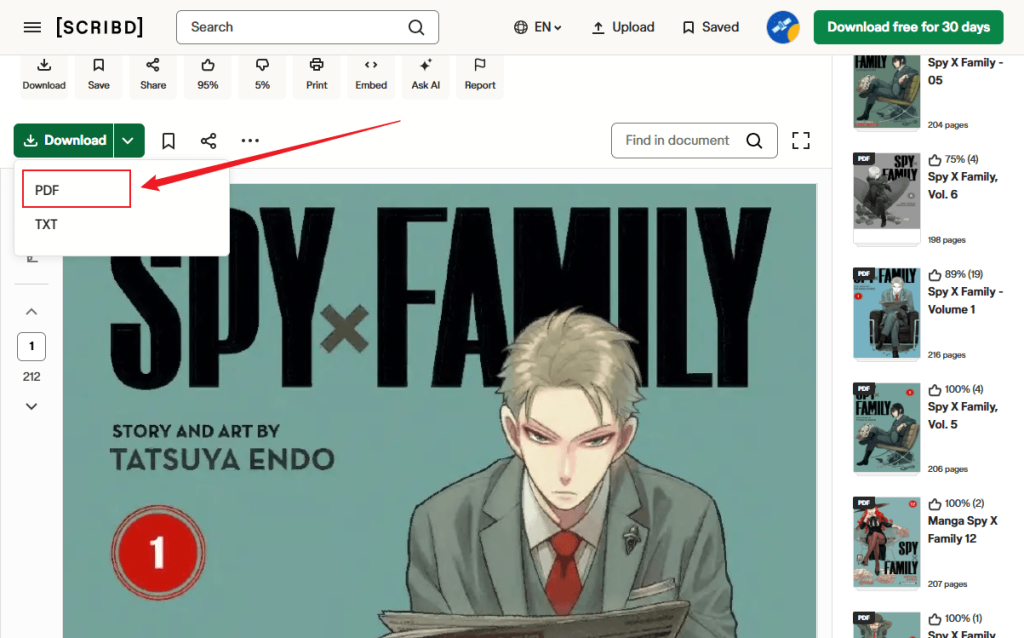This screenshot has height=638, width=1024.
Task: Enter fullscreen view mode
Action: (x=800, y=140)
